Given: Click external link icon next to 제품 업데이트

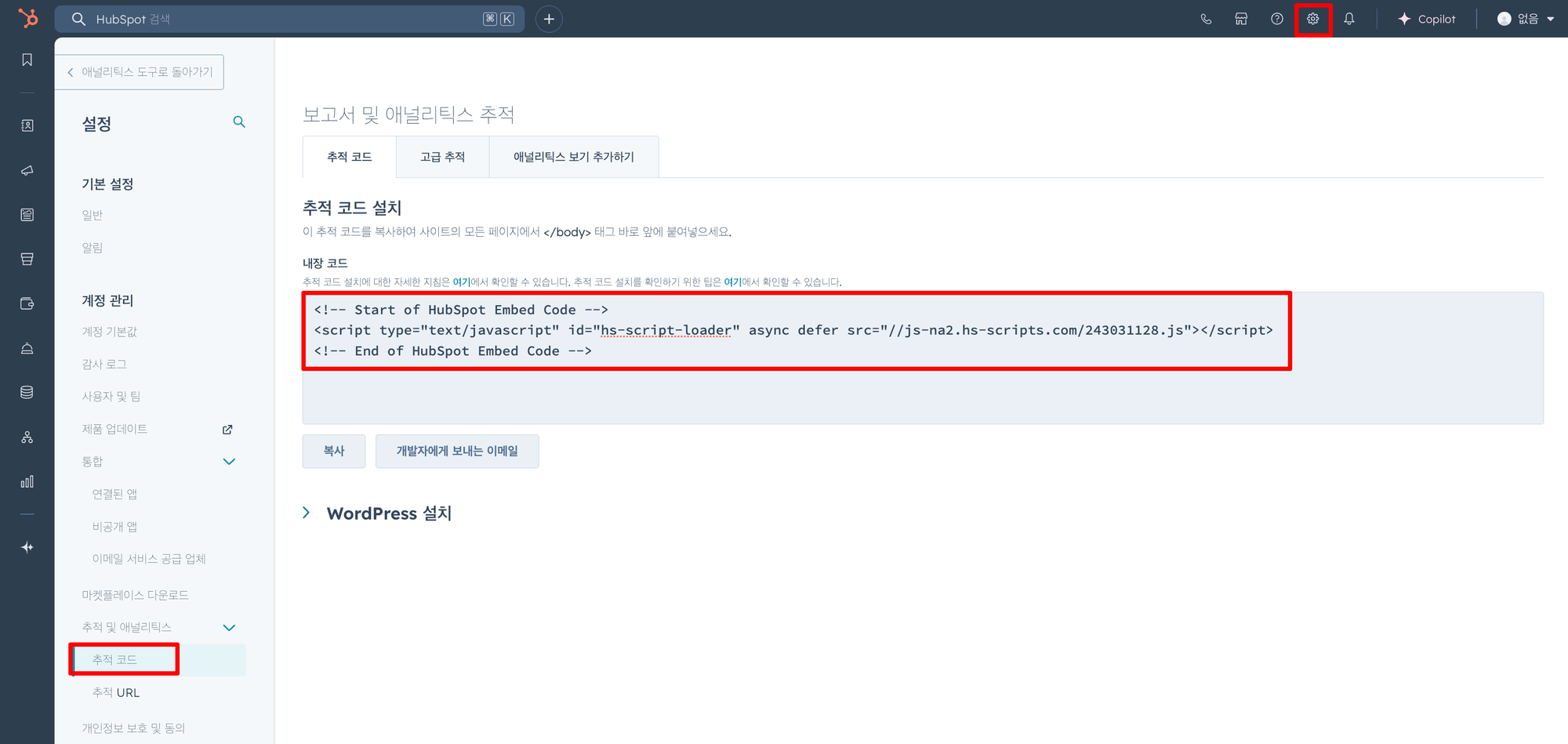Looking at the screenshot, I should (x=227, y=430).
